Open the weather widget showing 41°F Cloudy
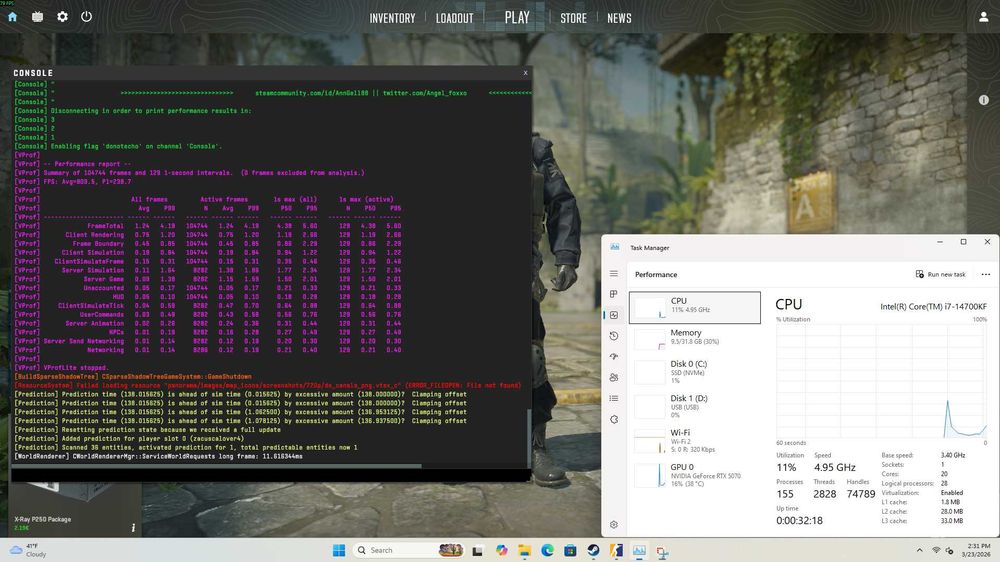This screenshot has width=1000, height=562. pos(29,550)
